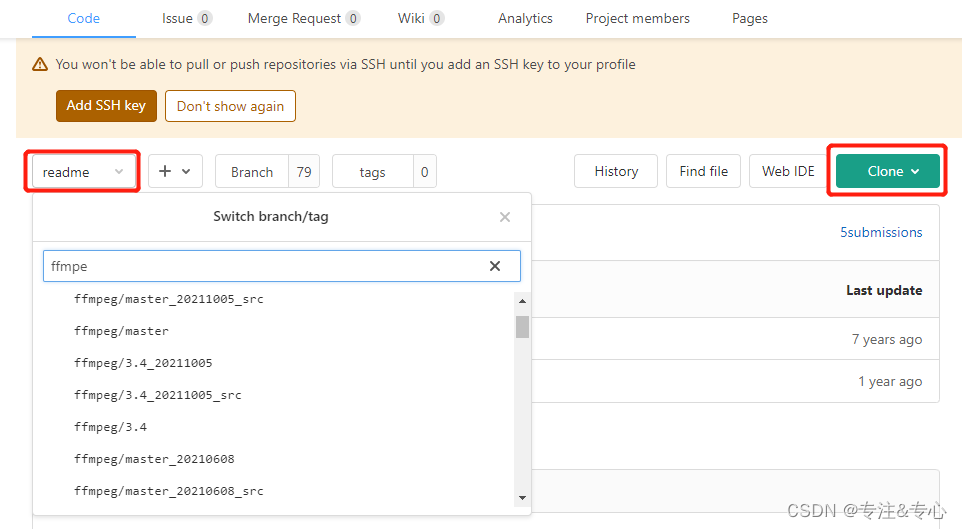Select branch ffmpeg/master
Screen dimensions: 962x529
coord(121,331)
